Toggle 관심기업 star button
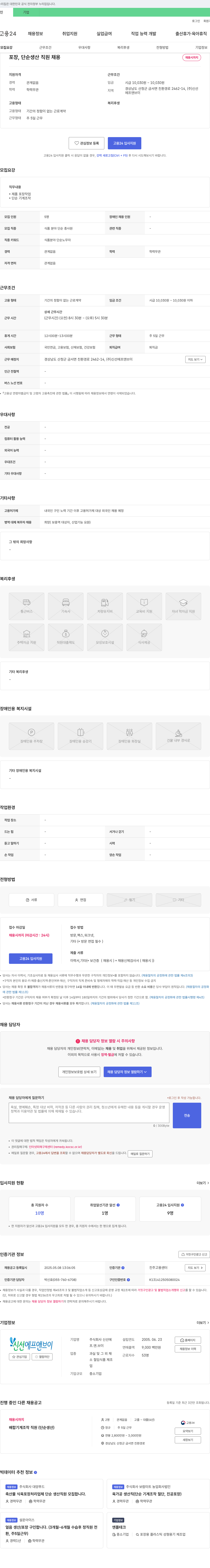210x1568 pixels. click(x=19, y=1357)
